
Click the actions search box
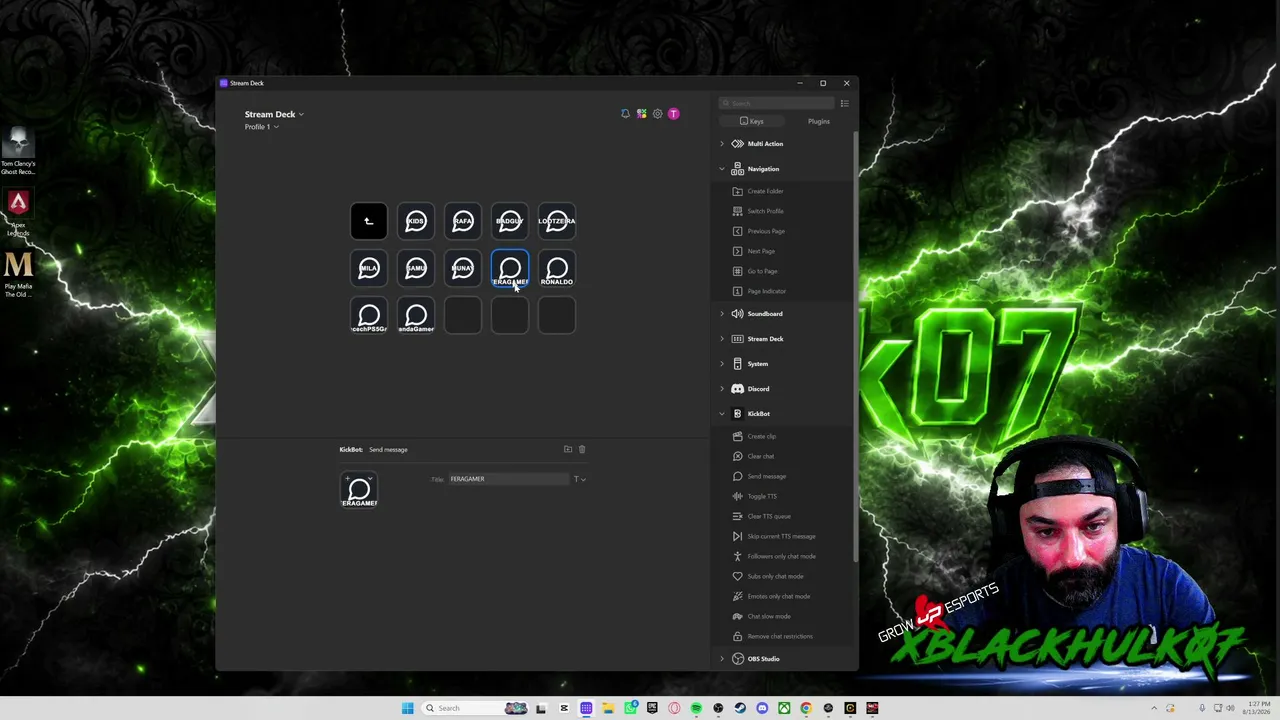point(777,103)
